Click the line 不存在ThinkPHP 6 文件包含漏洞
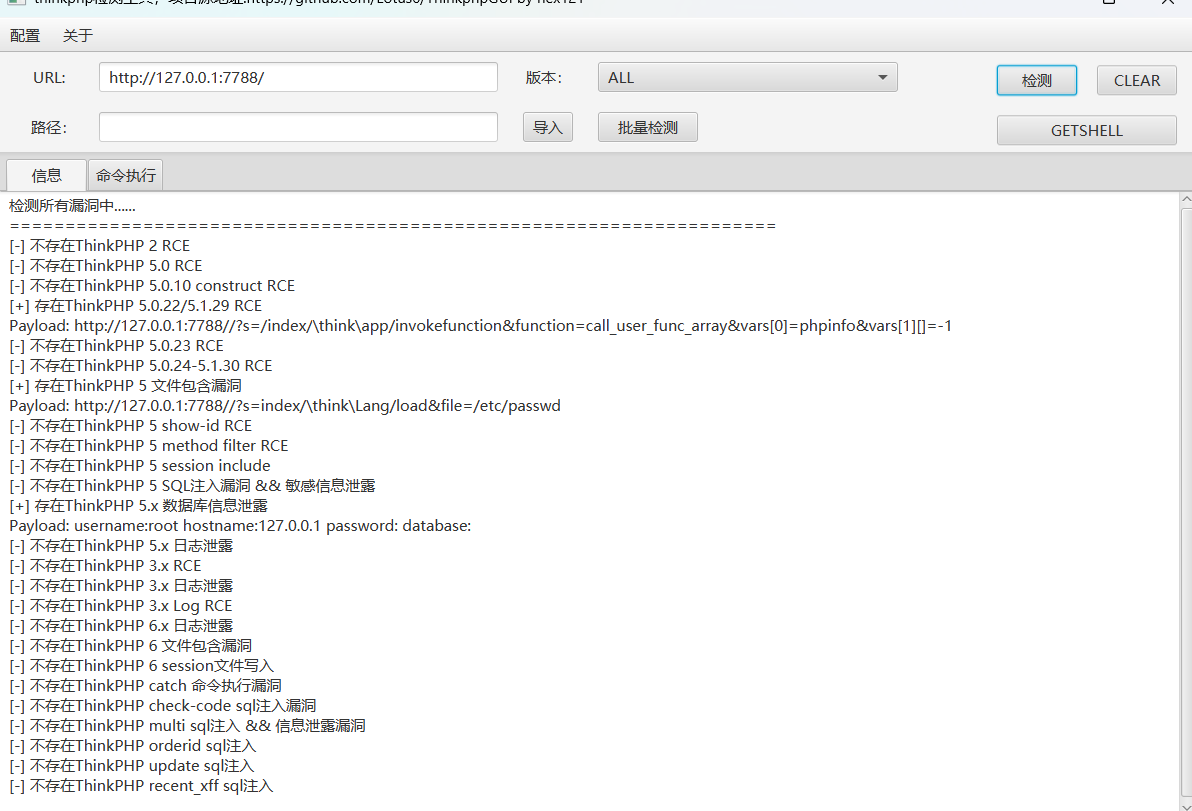This screenshot has width=1192, height=811. (131, 646)
